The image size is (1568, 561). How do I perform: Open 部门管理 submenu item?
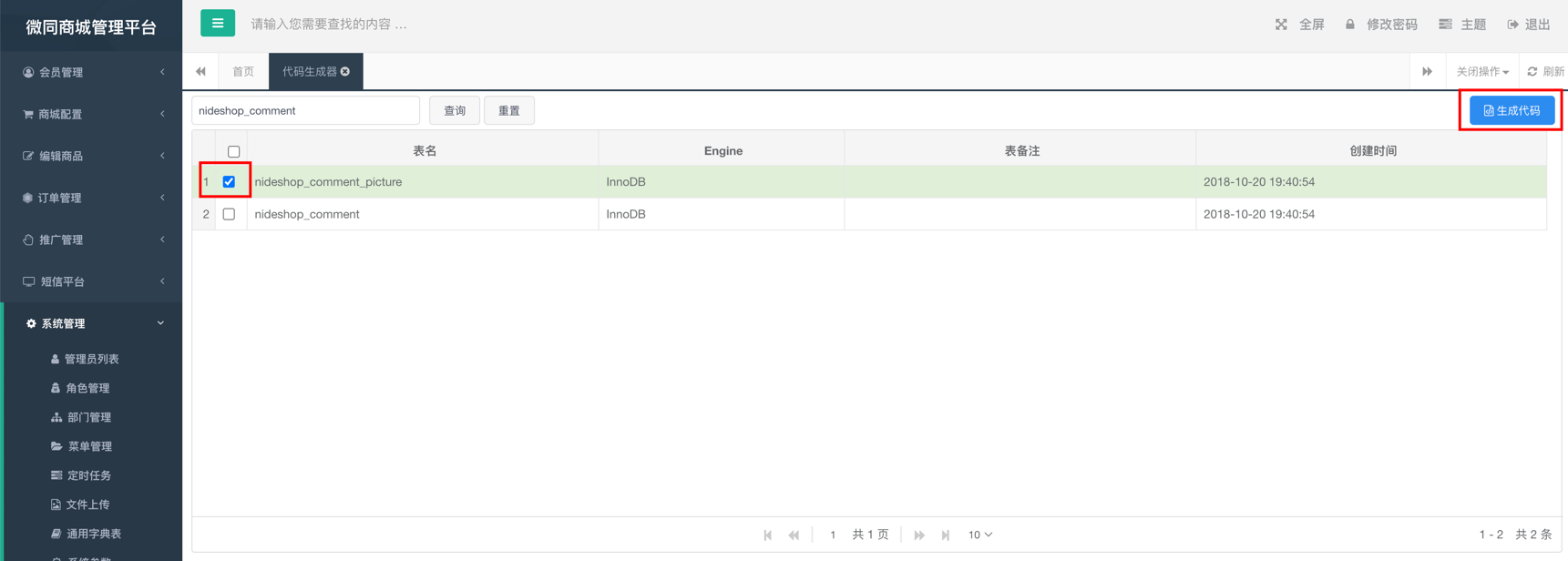click(89, 417)
